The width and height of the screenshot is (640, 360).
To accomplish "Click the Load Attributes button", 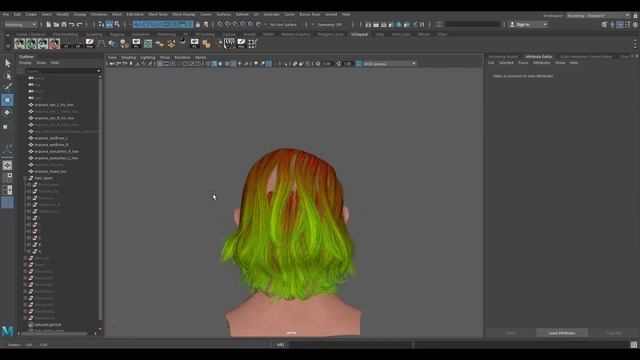I will [562, 333].
